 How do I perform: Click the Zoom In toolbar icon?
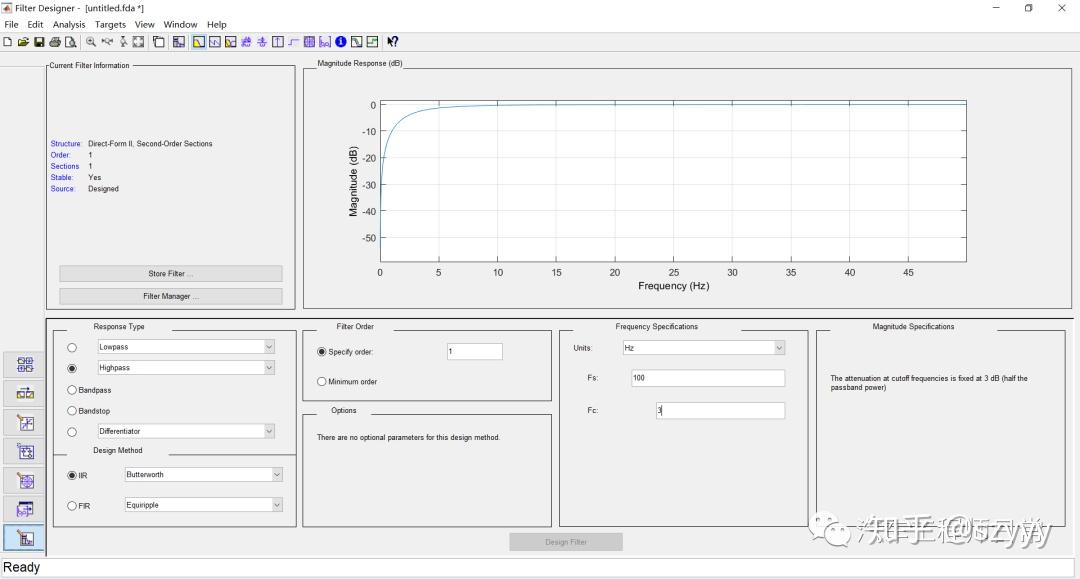[91, 42]
